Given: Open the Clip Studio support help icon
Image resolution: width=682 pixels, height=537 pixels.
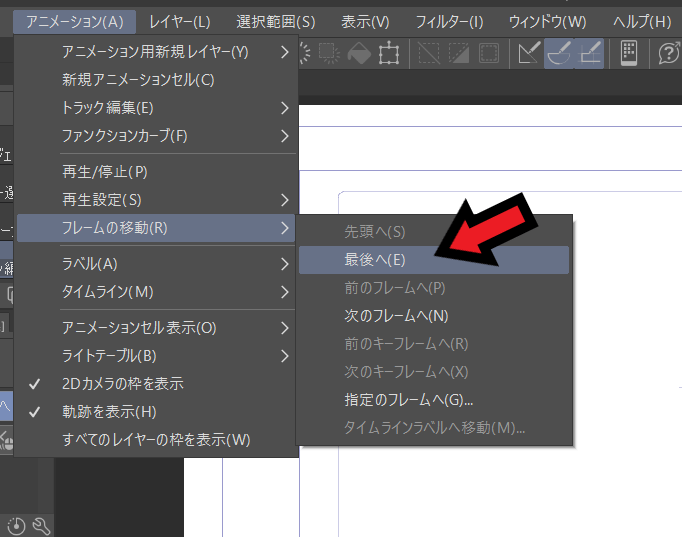Looking at the screenshot, I should pos(669,53).
